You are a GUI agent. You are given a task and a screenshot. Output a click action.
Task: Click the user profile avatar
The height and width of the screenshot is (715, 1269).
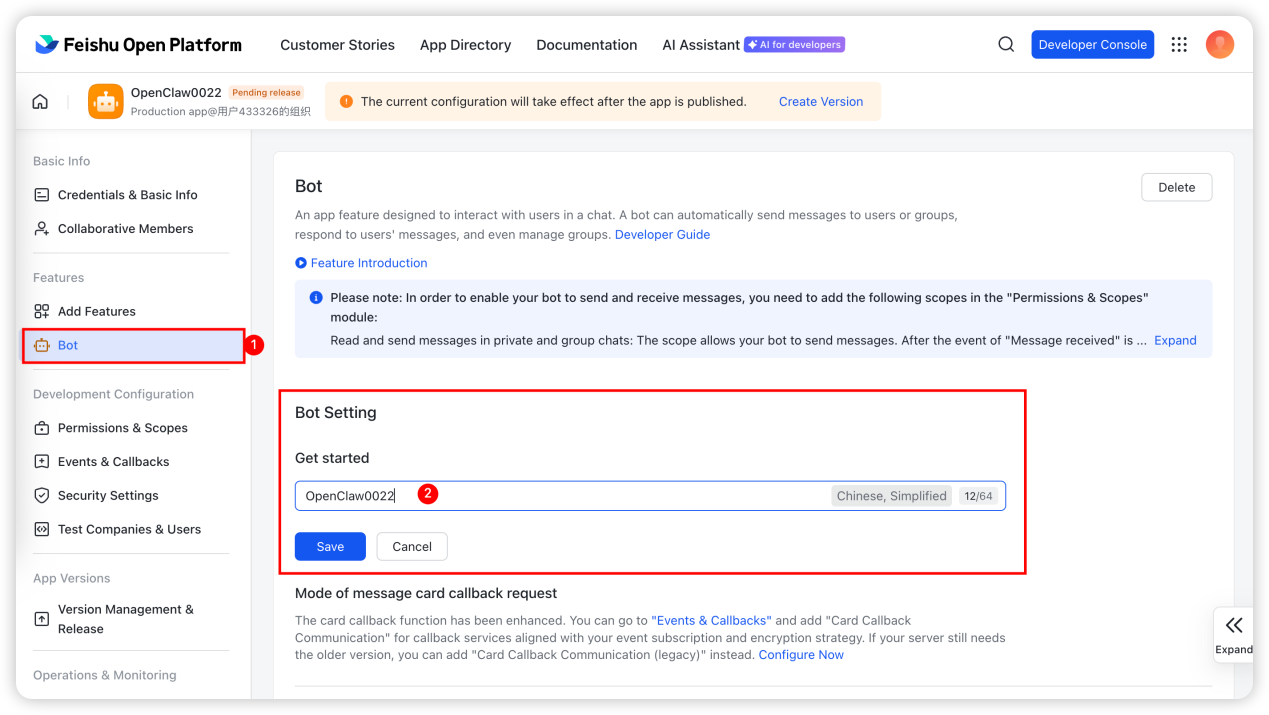[x=1219, y=45]
